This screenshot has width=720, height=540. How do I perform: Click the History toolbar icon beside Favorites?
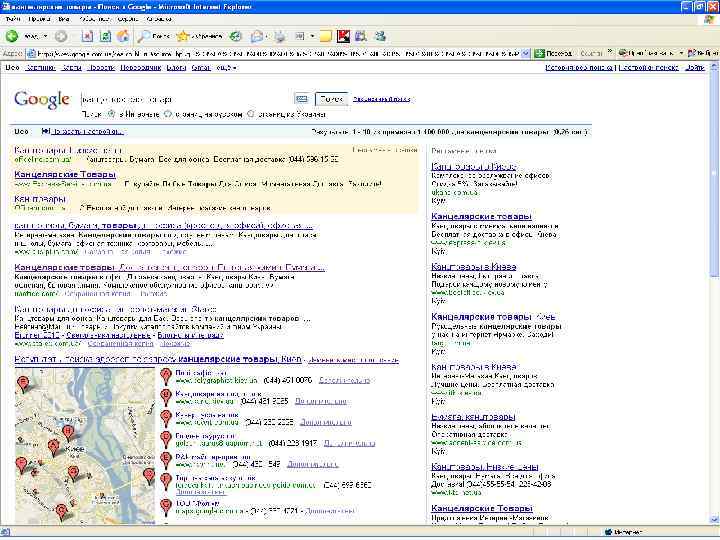(235, 36)
